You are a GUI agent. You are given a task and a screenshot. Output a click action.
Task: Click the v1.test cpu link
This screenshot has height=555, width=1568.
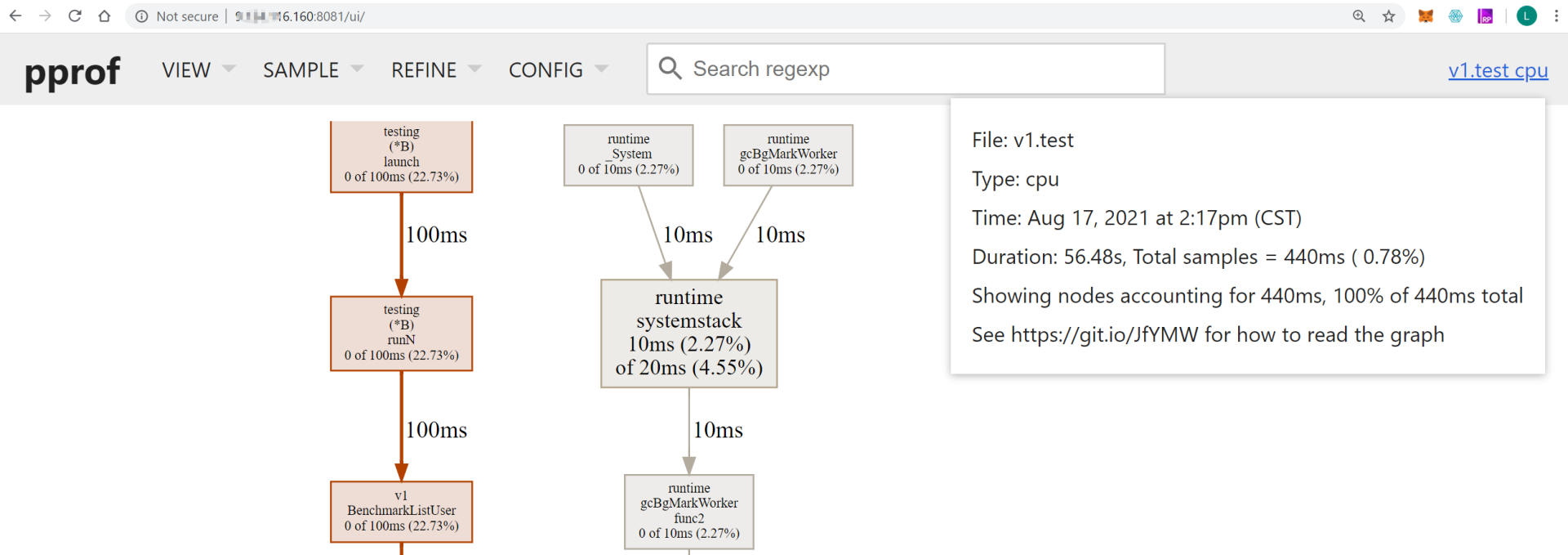(x=1498, y=71)
